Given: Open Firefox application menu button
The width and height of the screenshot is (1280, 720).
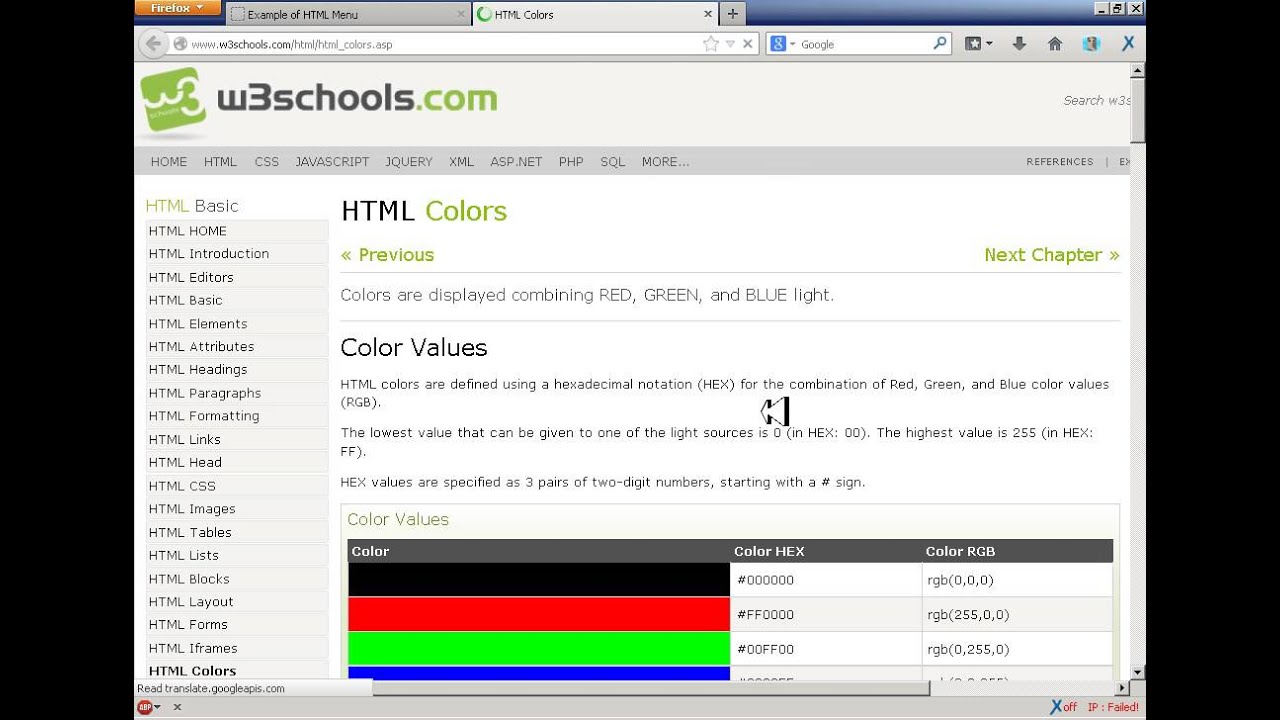Looking at the screenshot, I should (x=177, y=8).
